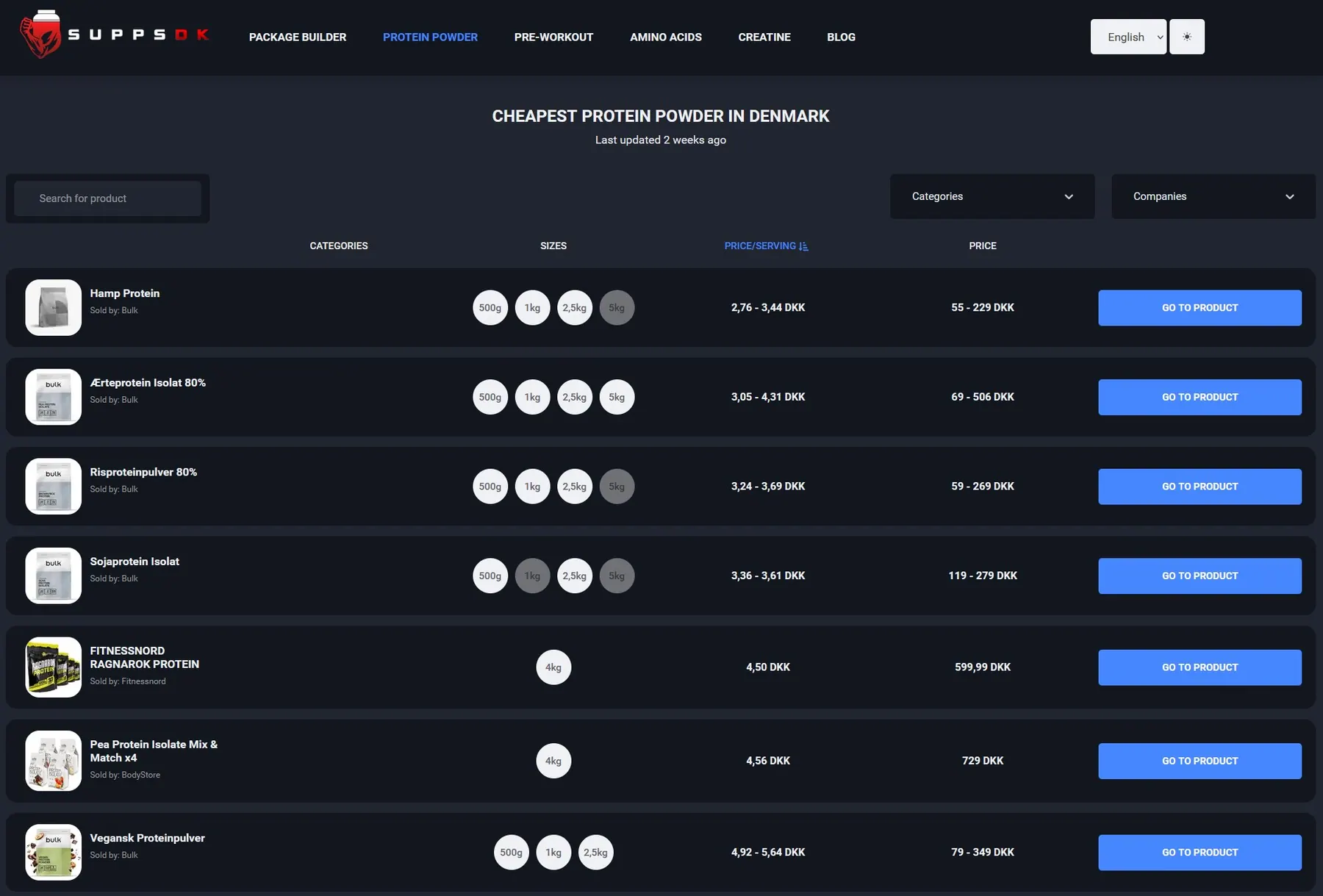Select 4kg size for Fitnessnord Ragnarok Protein
Screen dimensions: 1323x896
click(x=553, y=667)
